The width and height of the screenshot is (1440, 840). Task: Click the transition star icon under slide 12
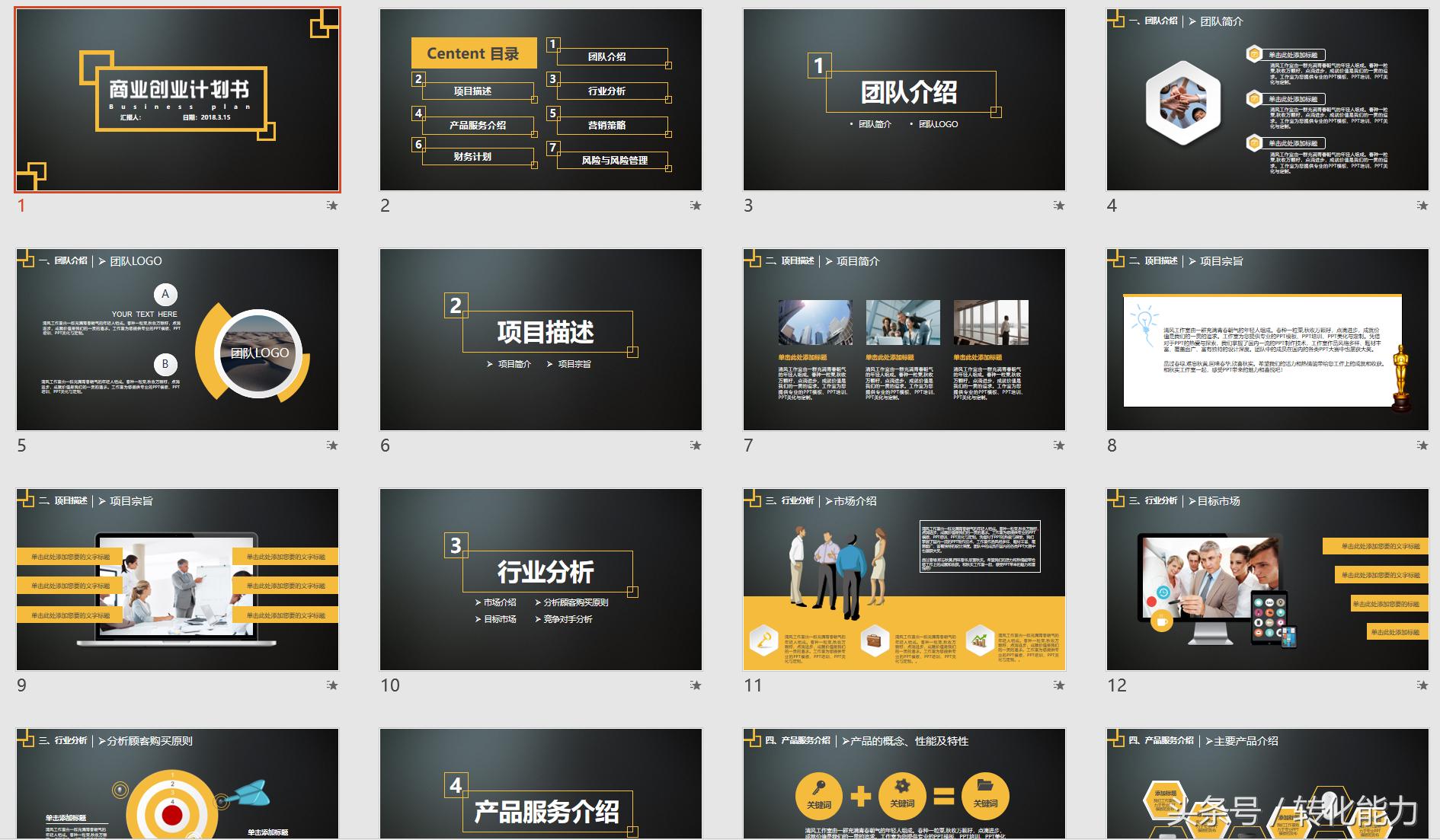[x=1422, y=685]
